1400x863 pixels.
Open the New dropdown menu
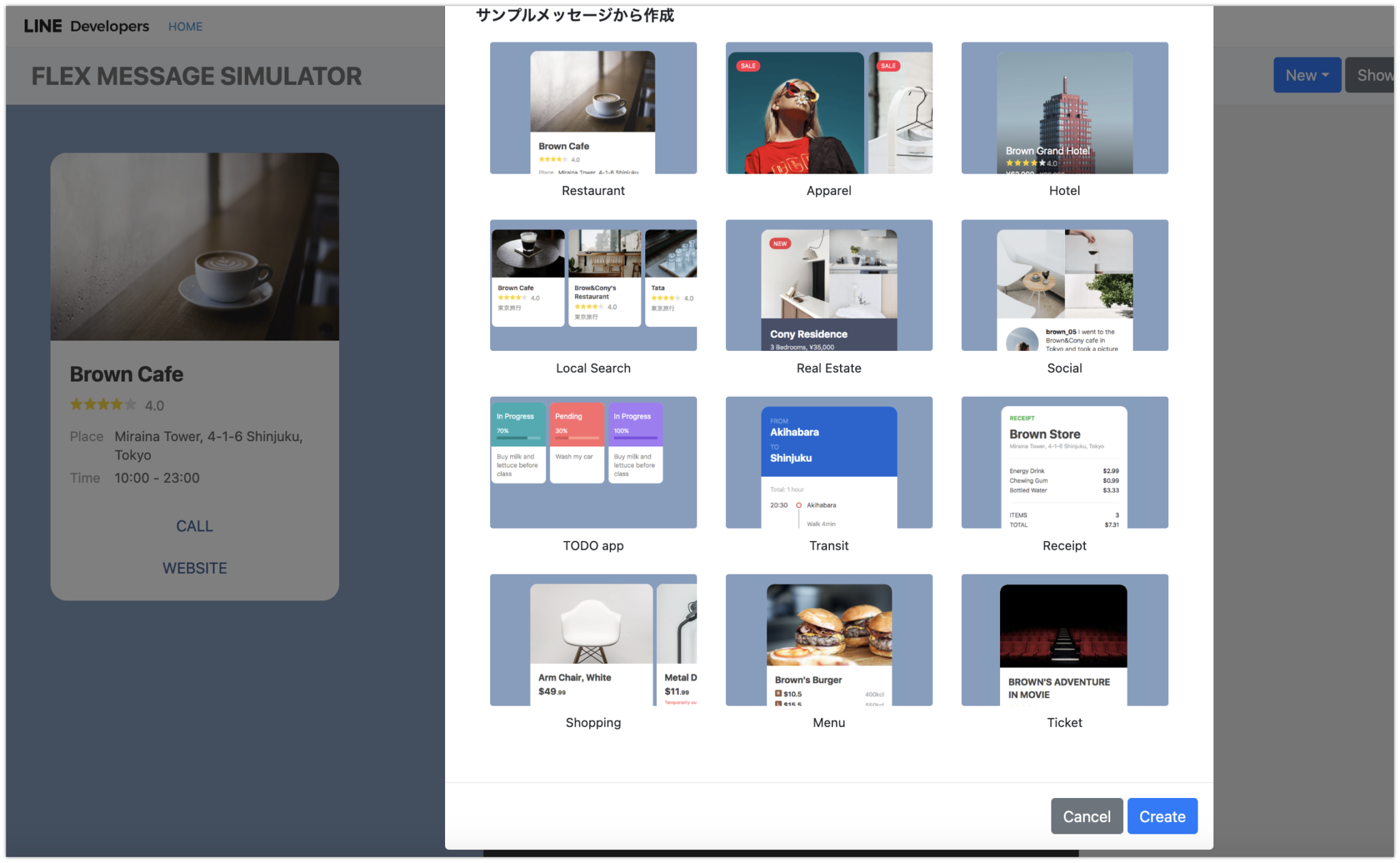[1306, 75]
